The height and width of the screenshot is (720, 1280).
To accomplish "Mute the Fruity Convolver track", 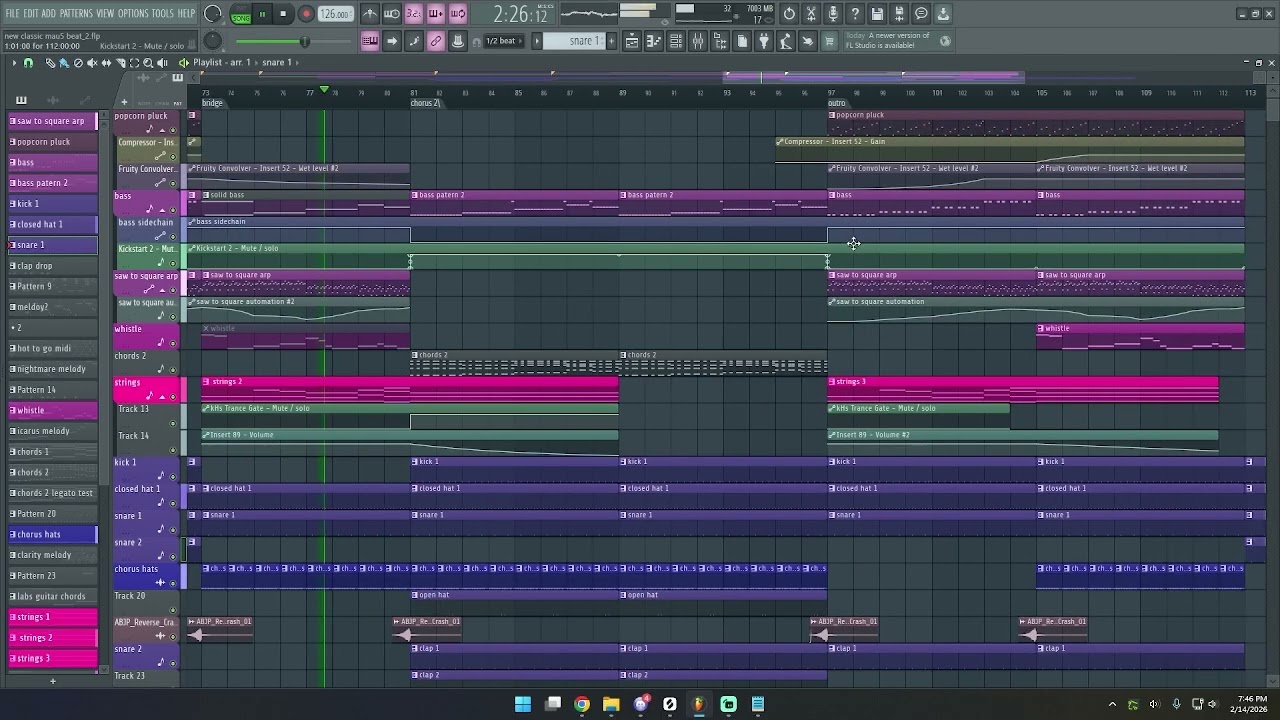I will tap(172, 183).
